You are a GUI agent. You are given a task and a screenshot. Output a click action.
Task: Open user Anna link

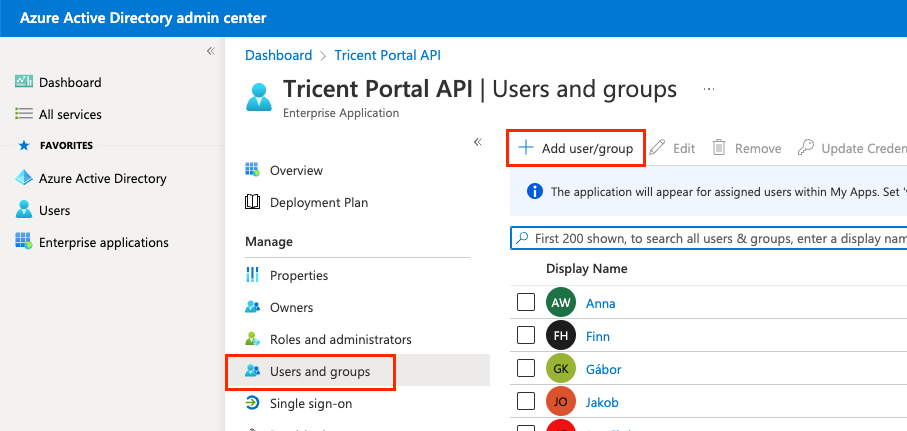click(x=600, y=303)
